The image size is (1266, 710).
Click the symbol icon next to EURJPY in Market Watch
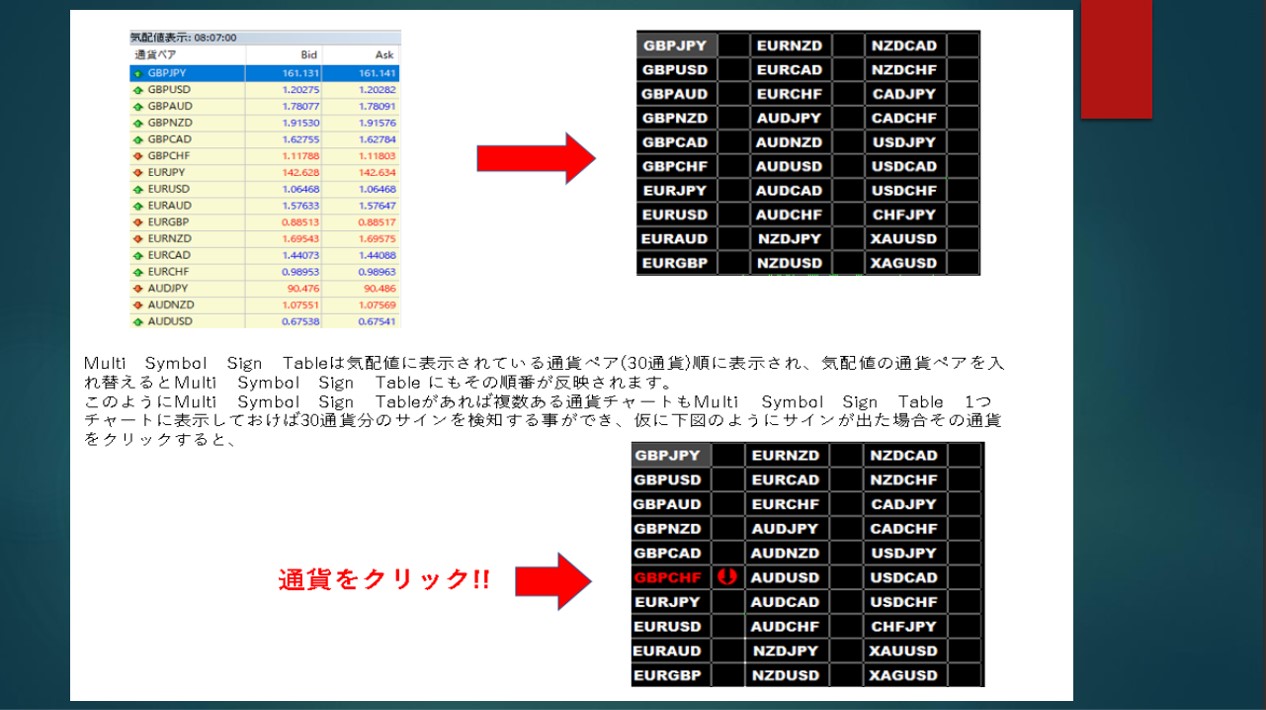click(138, 172)
